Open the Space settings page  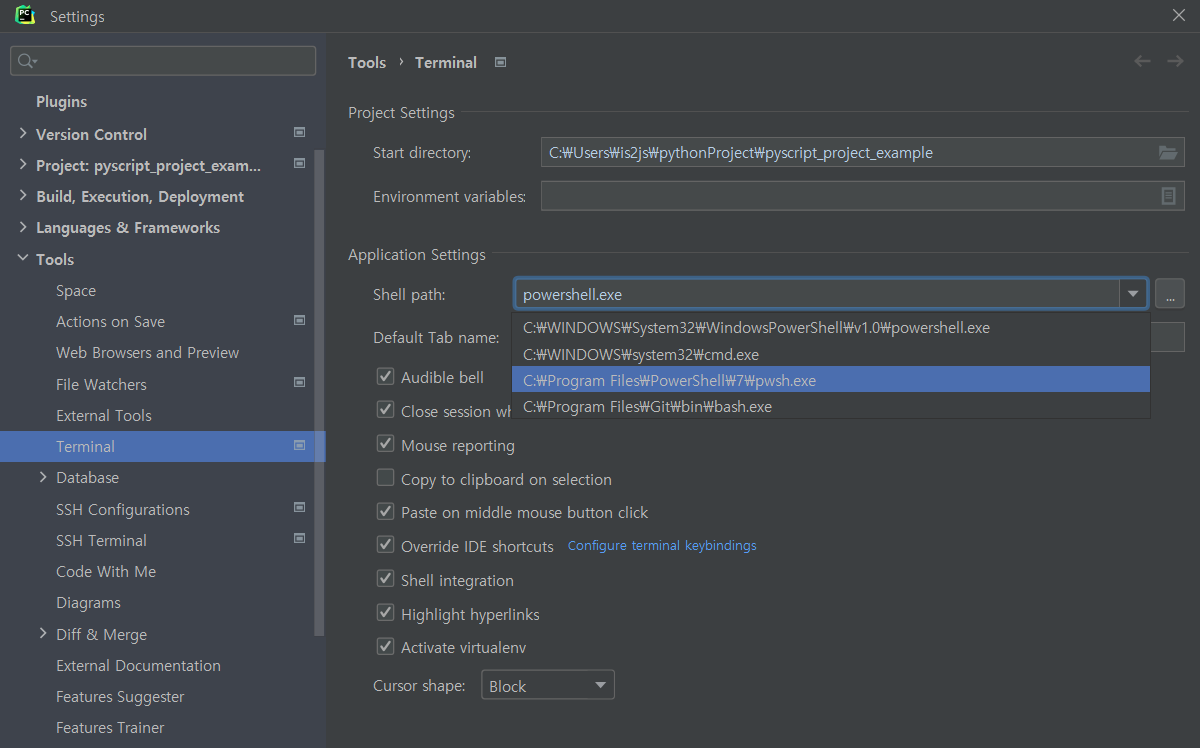[76, 291]
